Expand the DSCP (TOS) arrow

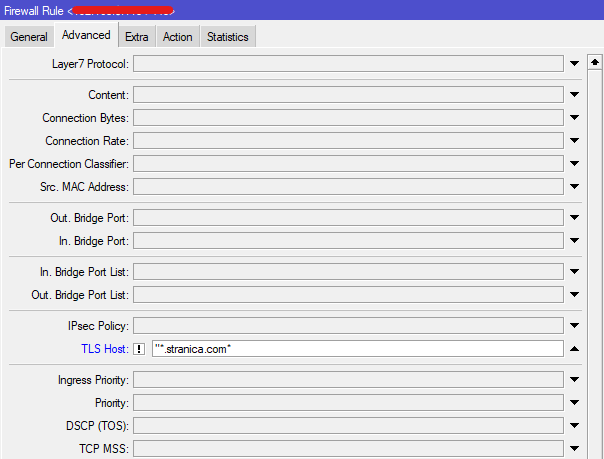[574, 426]
